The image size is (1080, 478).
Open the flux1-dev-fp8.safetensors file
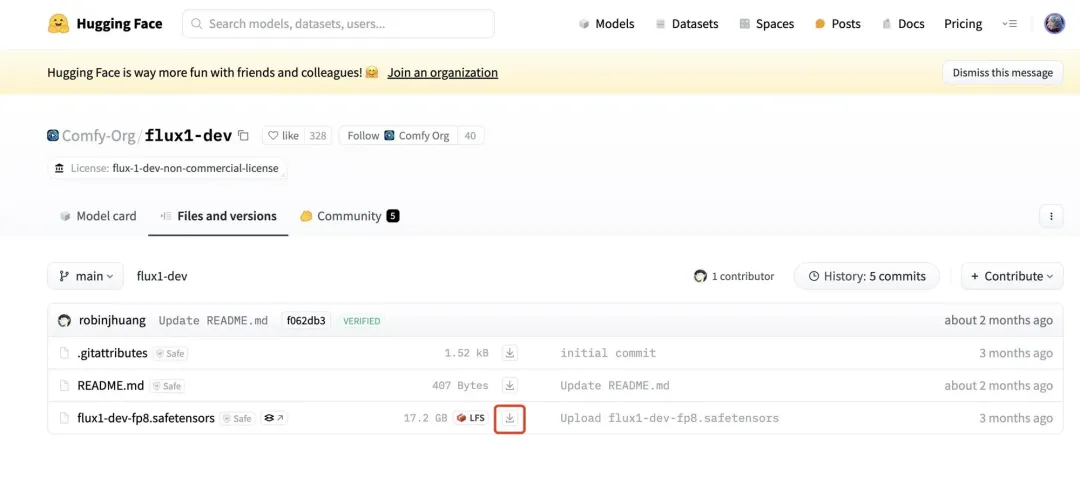[146, 418]
